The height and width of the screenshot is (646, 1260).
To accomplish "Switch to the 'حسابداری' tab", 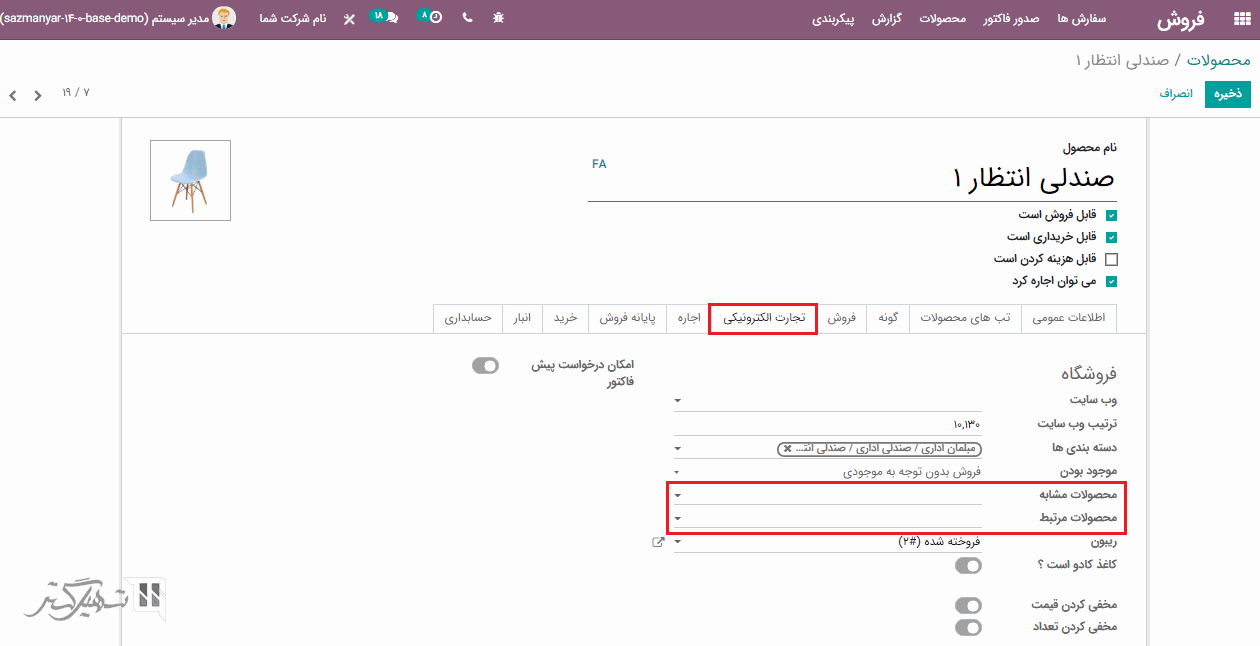I will tap(468, 318).
